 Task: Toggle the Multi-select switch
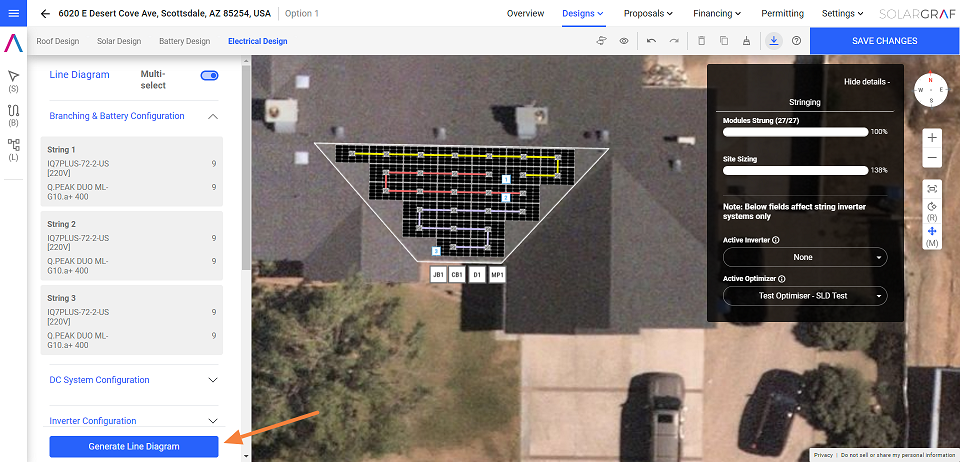pyautogui.click(x=209, y=75)
